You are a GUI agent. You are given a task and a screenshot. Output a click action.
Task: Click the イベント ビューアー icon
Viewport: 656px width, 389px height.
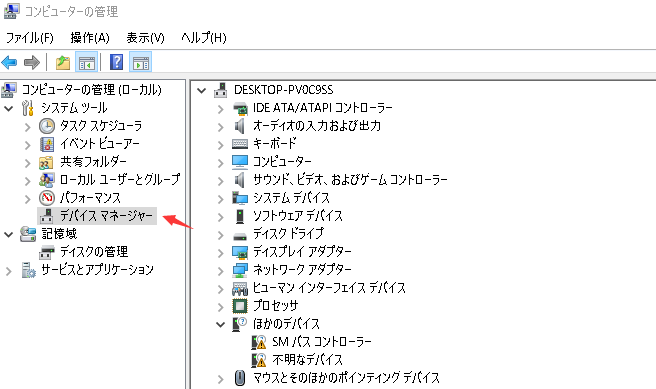tap(47, 144)
